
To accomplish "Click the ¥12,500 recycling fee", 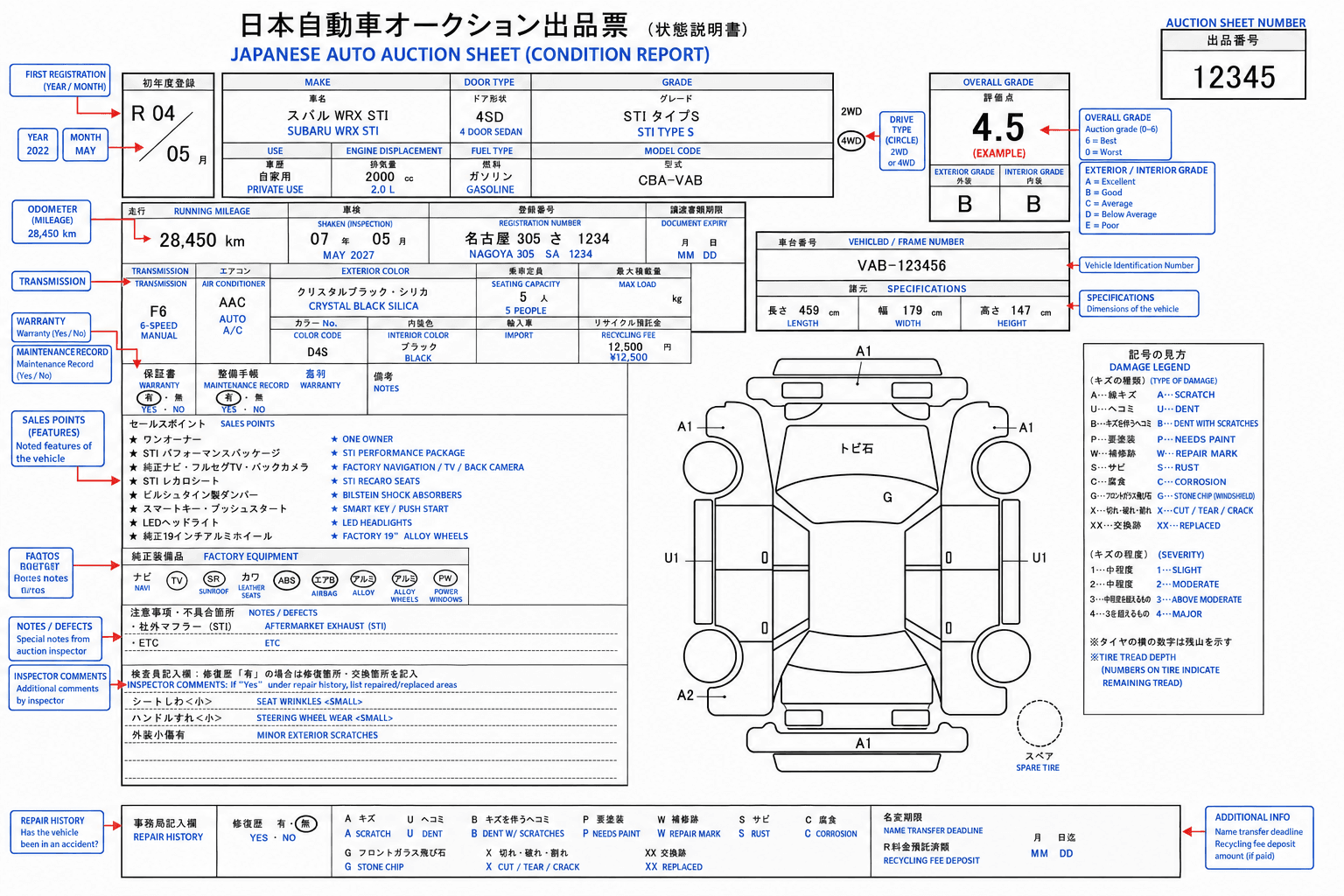I will pos(628,357).
